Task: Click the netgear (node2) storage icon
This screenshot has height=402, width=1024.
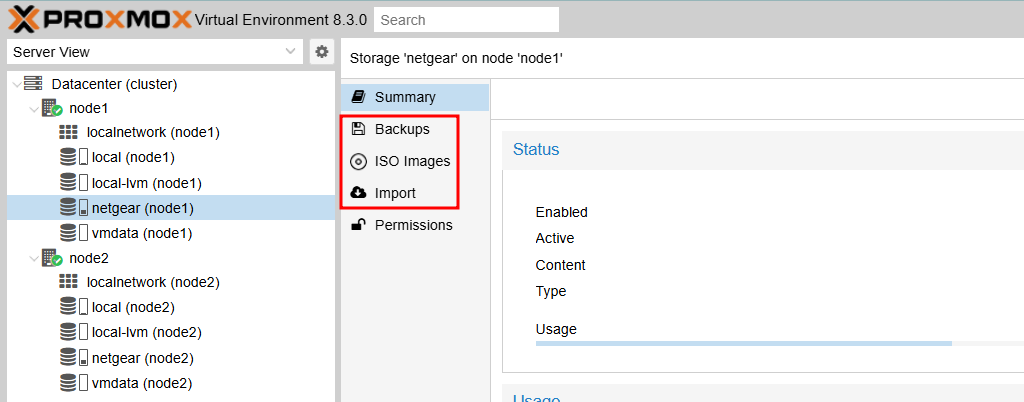Action: (73, 358)
